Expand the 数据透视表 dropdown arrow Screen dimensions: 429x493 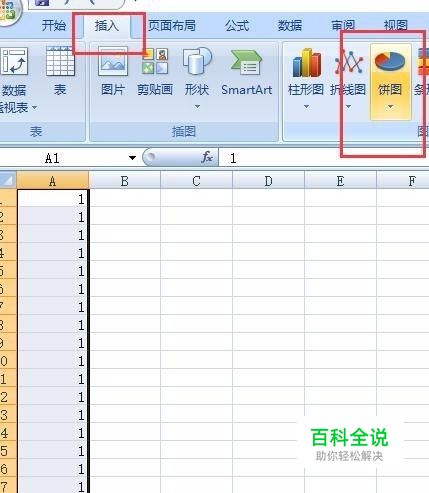click(34, 108)
